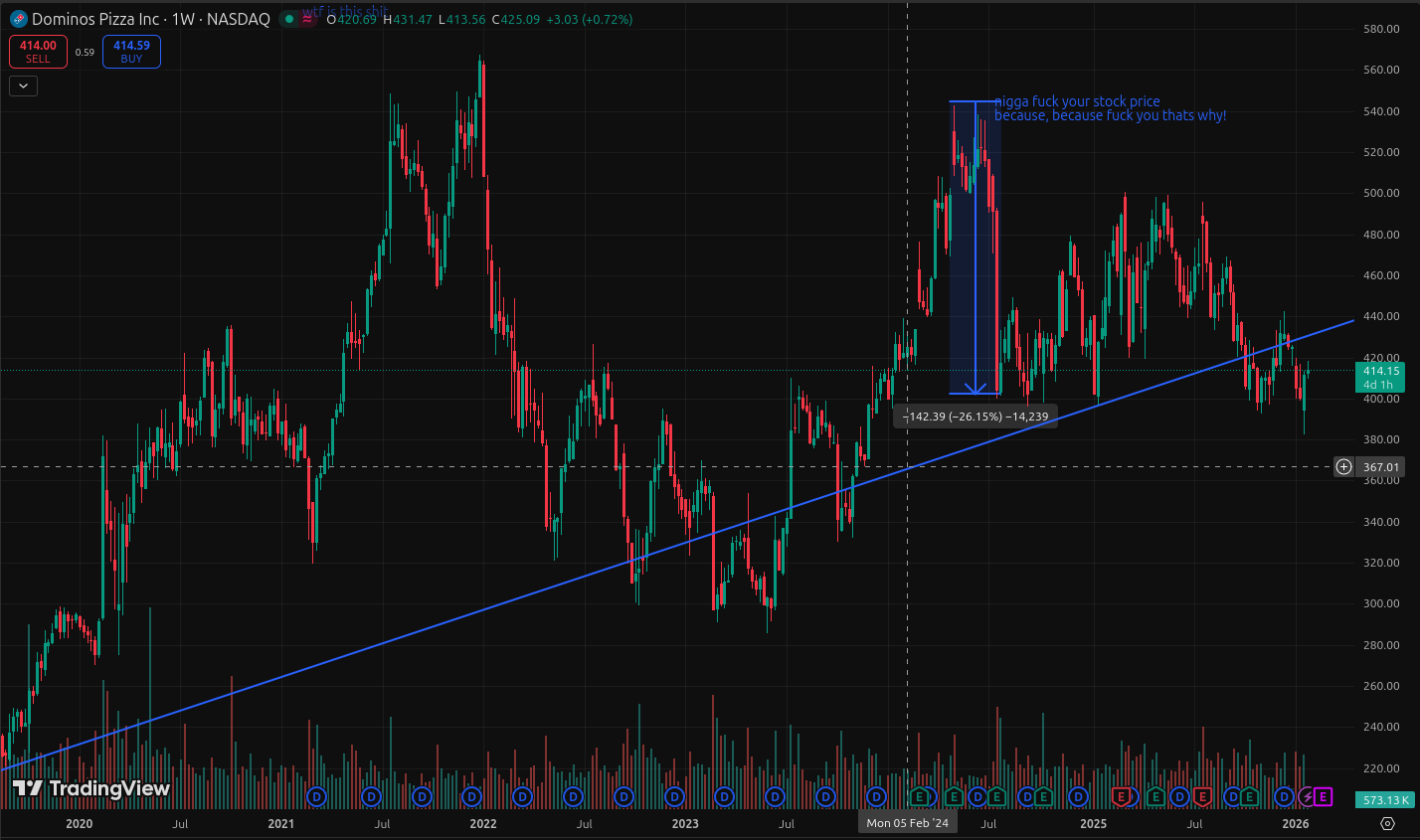
Task: Click the current price label 414.15
Action: coord(1380,371)
